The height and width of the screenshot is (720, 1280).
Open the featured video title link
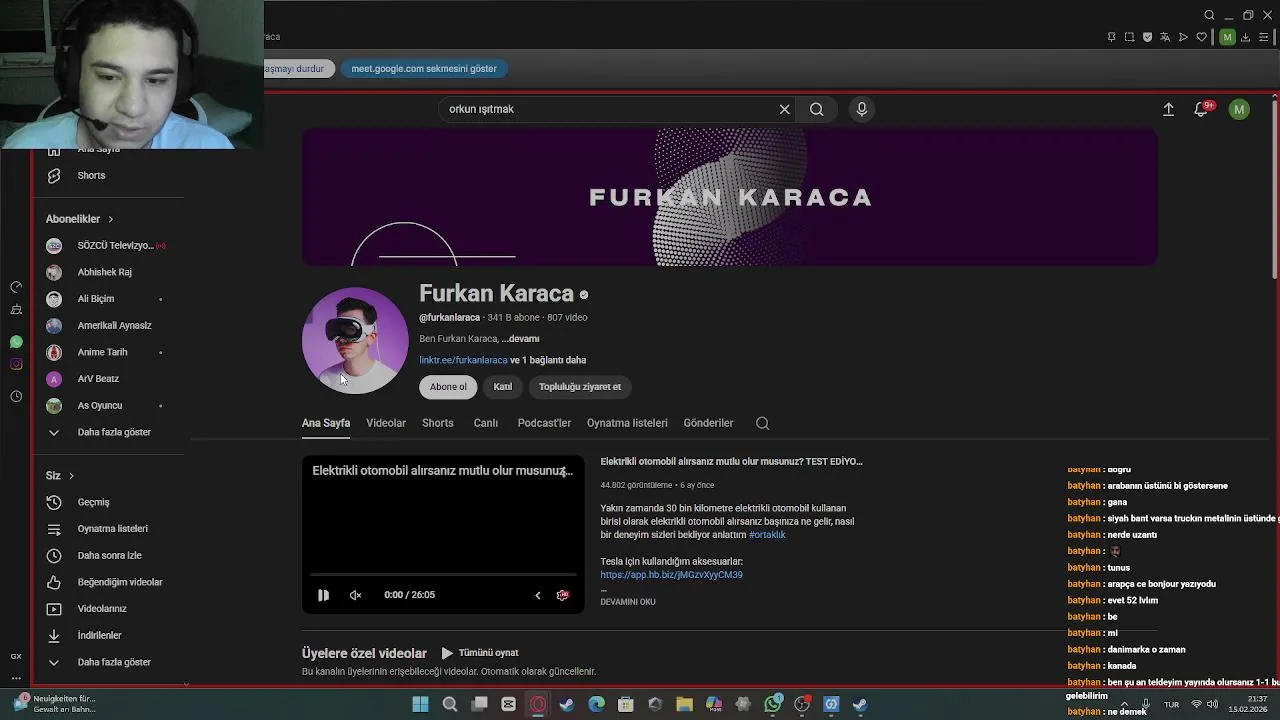click(731, 462)
